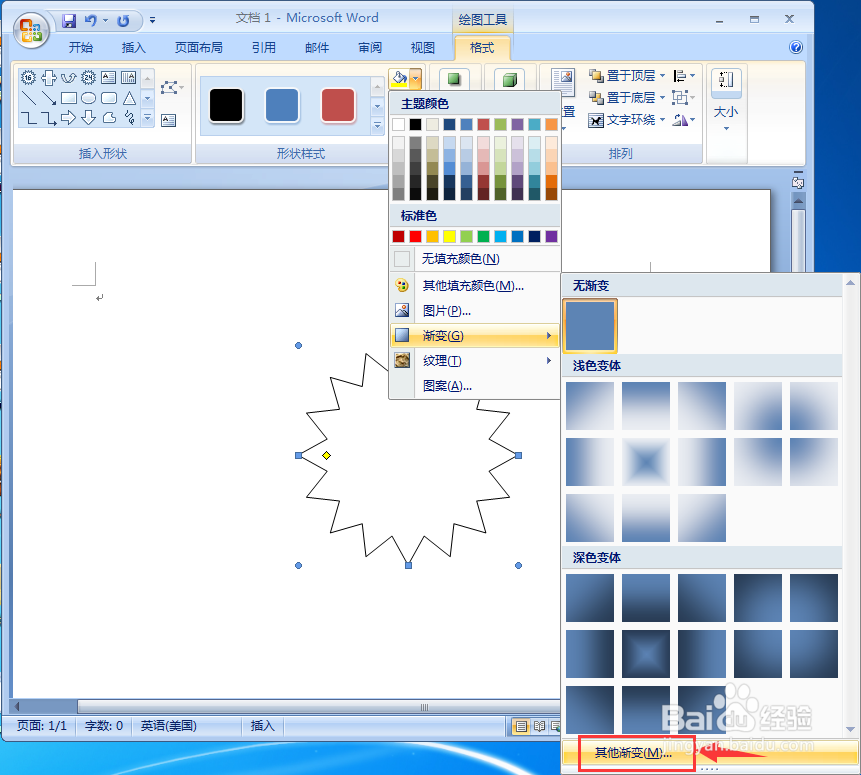Switch to print layout view button
This screenshot has height=775, width=861.
coord(521,727)
